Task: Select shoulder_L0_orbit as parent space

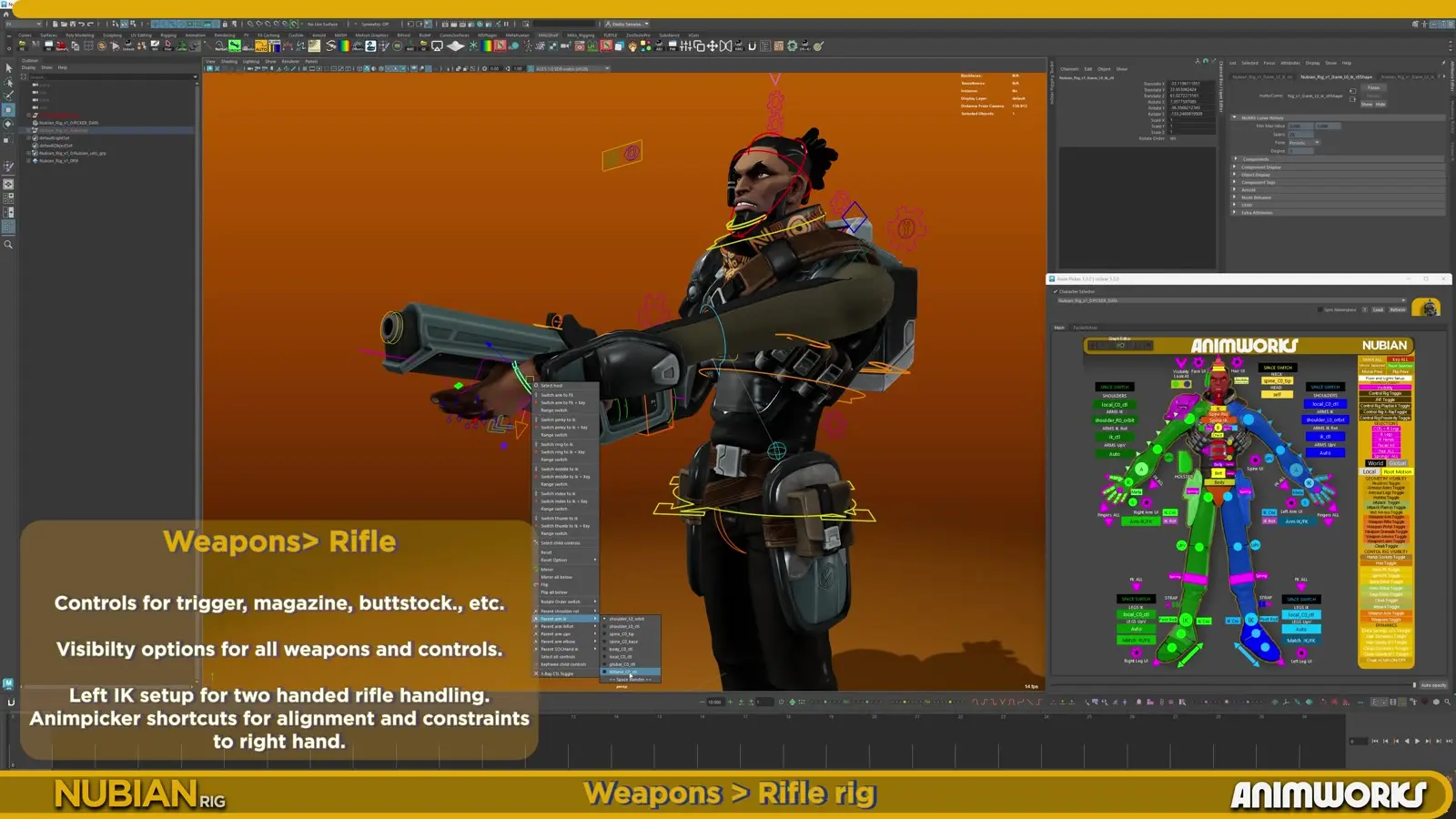Action: [x=627, y=619]
